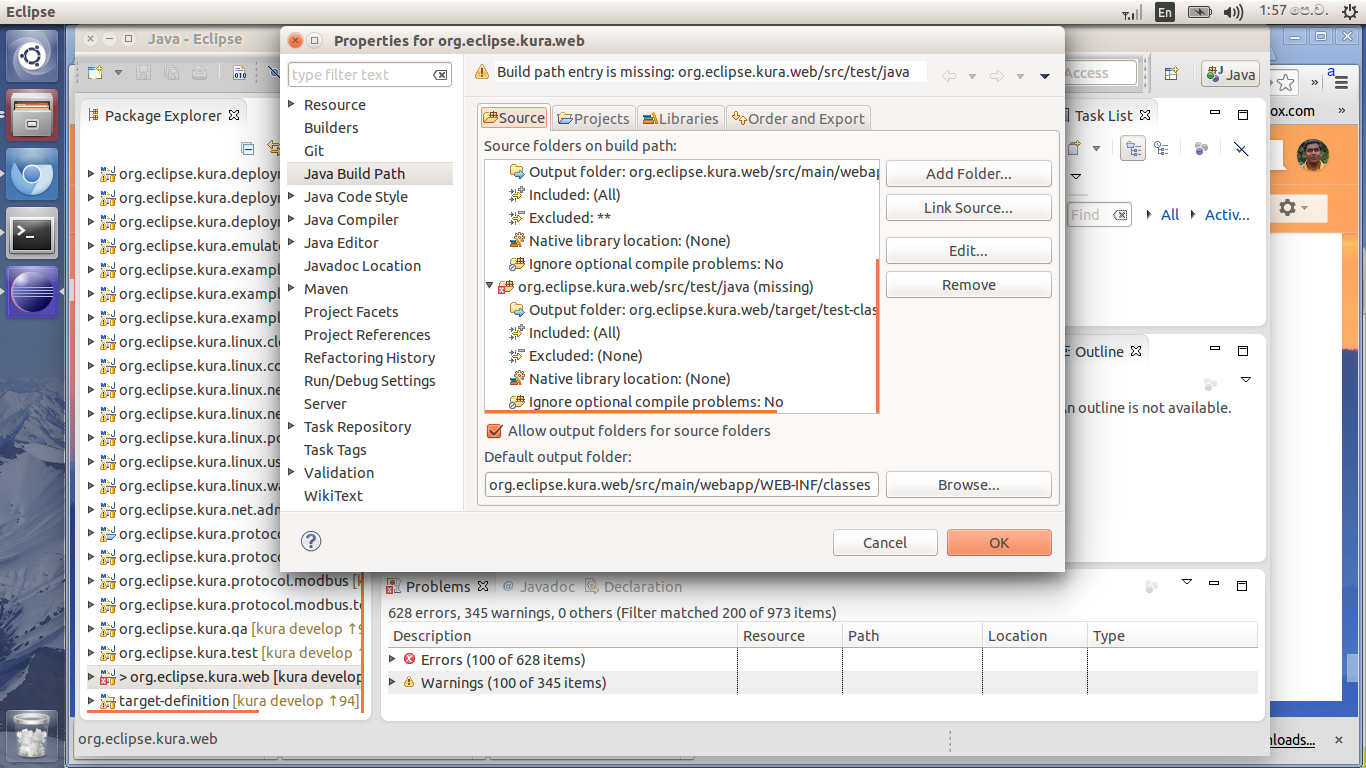
Task: Open the Ubuntu Dash launcher icon
Action: (x=33, y=56)
